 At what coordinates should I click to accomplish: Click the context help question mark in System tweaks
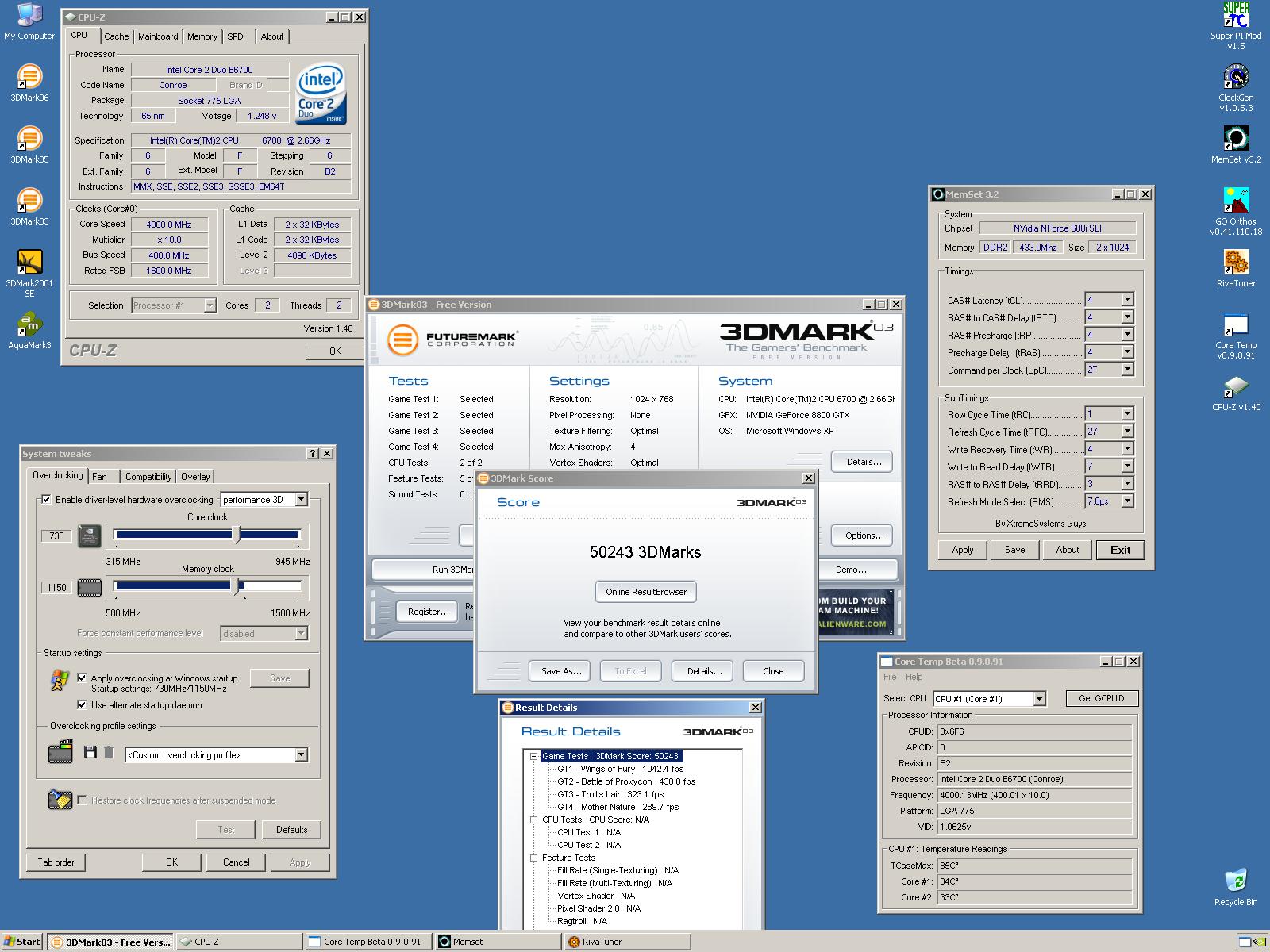(x=313, y=454)
